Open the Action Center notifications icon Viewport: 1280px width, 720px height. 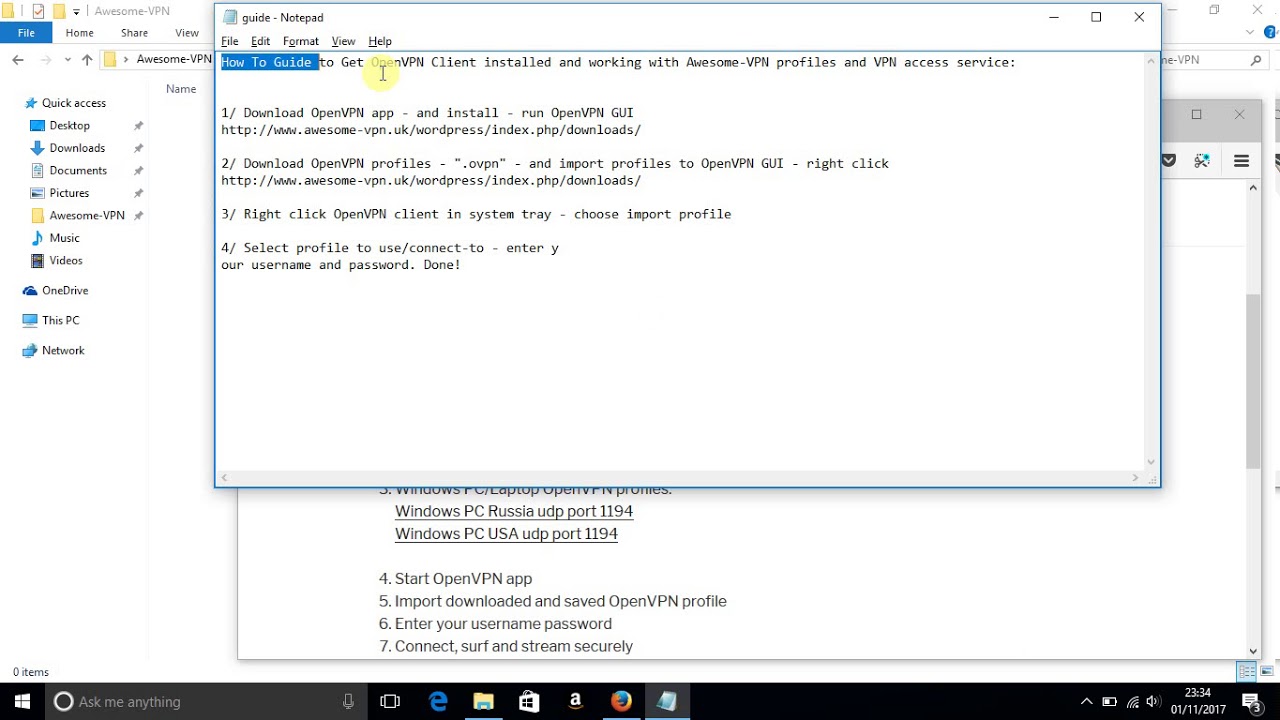coord(1251,701)
